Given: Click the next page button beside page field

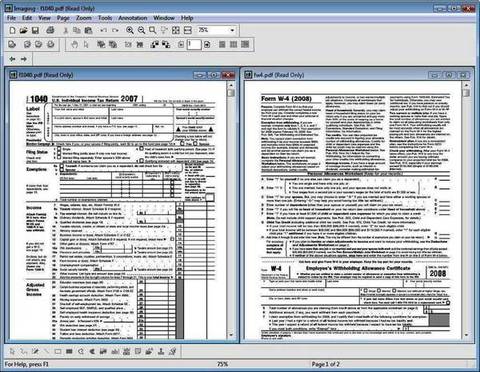Looking at the screenshot, I should 207,44.
